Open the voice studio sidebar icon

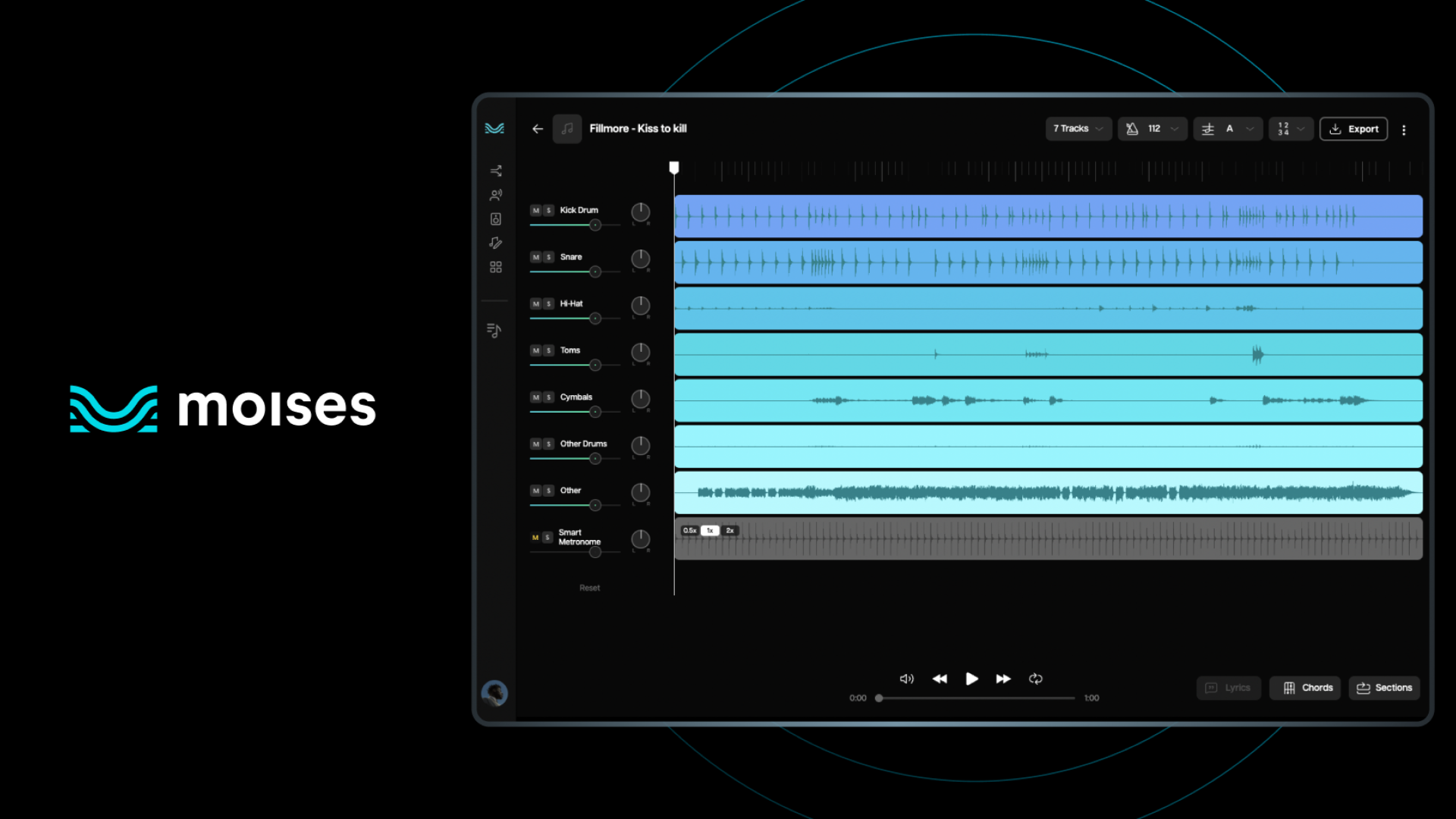(496, 195)
